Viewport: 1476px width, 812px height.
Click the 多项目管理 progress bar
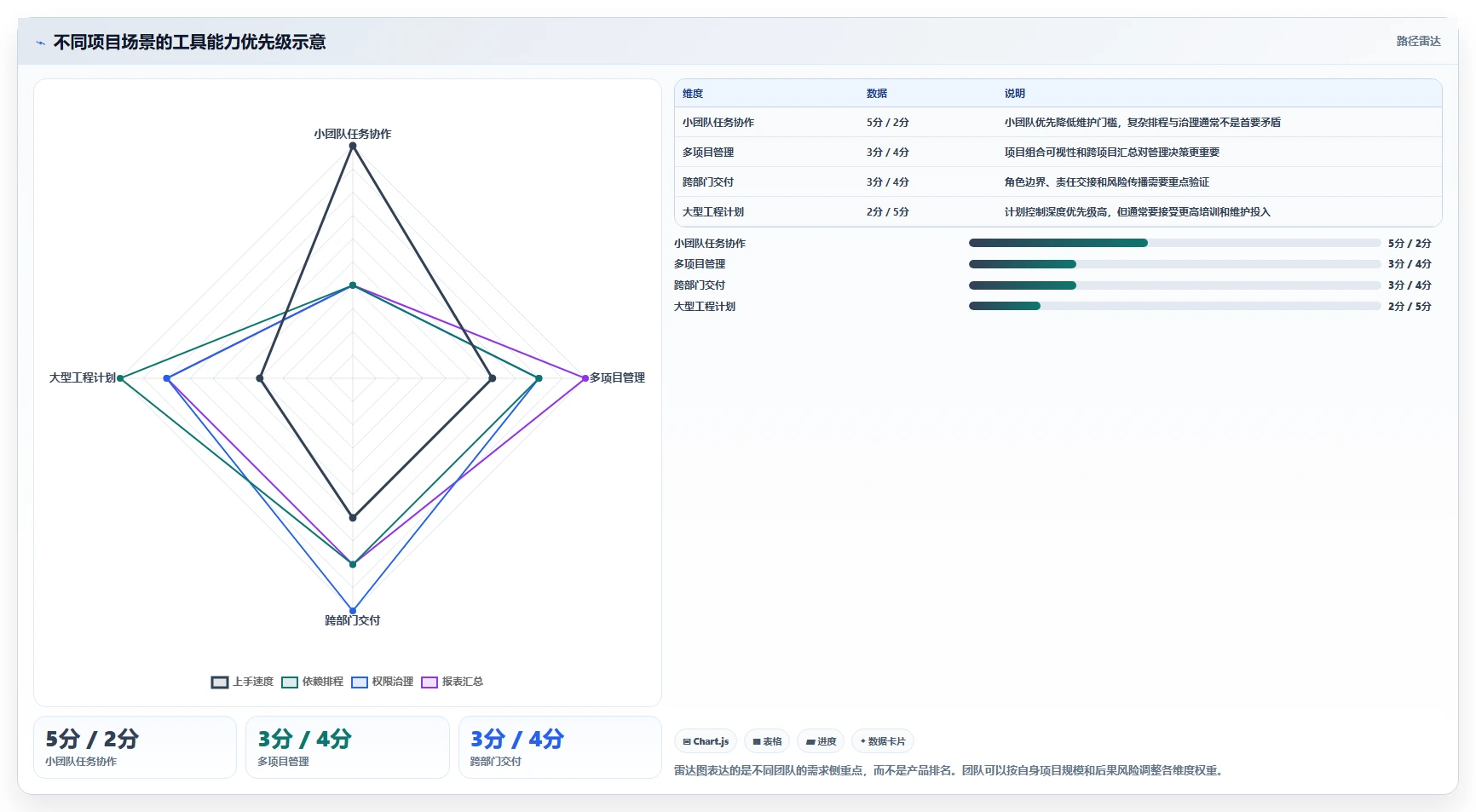1174,264
